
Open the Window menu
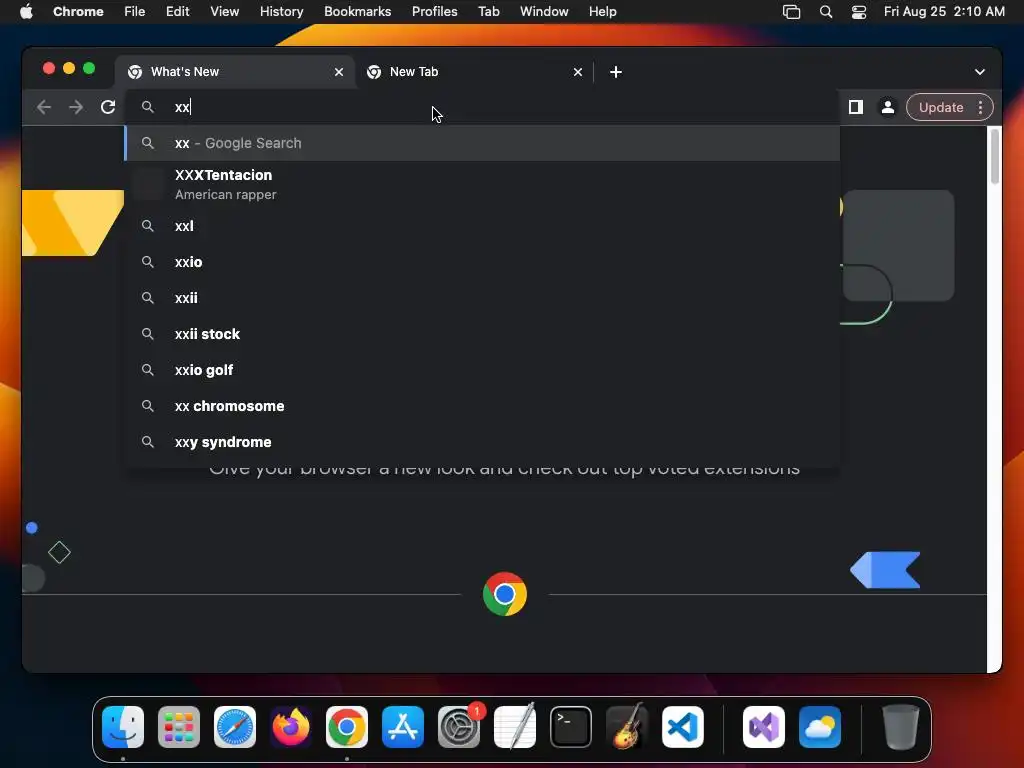544,12
